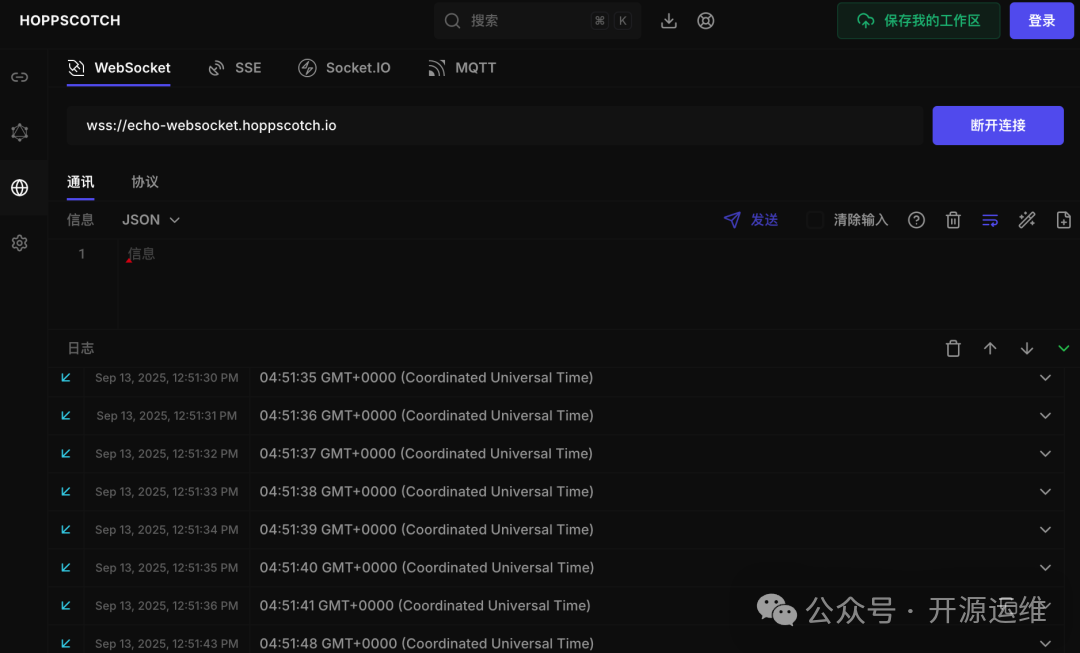Expand the 04:51:39 GMT log entry
The width and height of the screenshot is (1080, 653).
(x=1046, y=530)
